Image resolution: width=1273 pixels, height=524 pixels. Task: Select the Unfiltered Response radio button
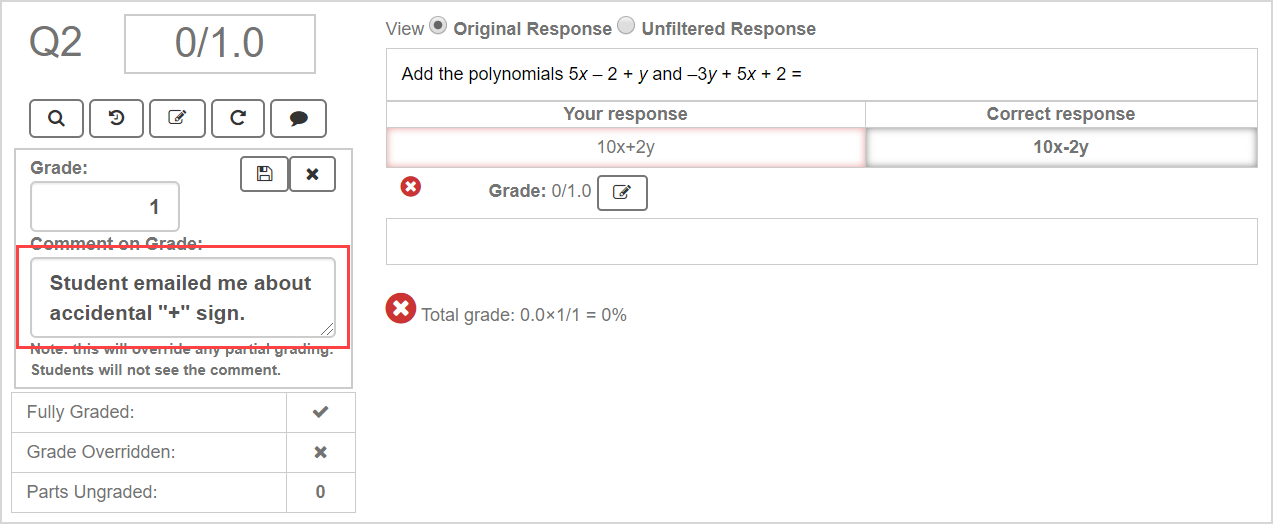pos(626,27)
